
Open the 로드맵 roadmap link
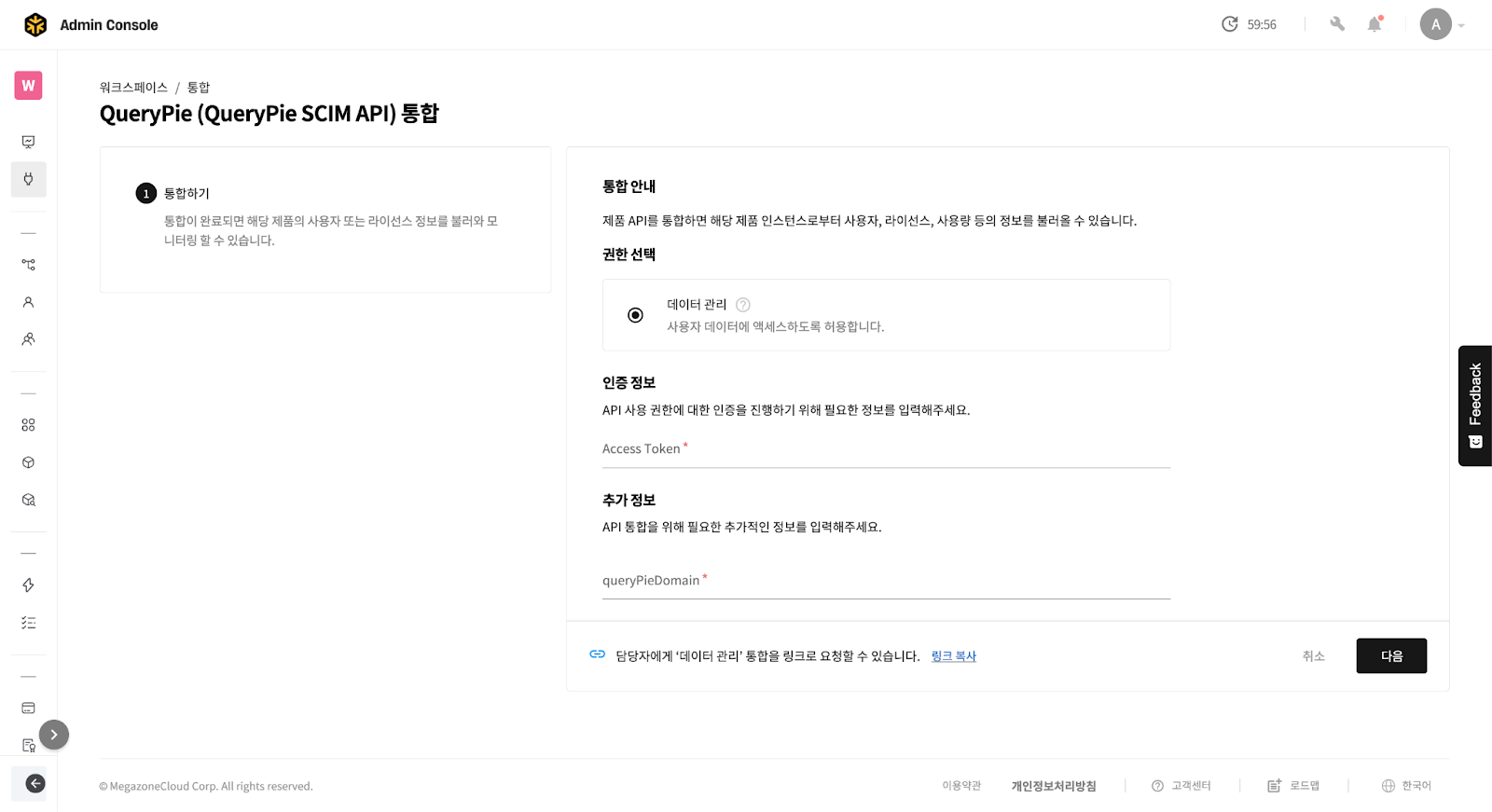(x=1305, y=786)
